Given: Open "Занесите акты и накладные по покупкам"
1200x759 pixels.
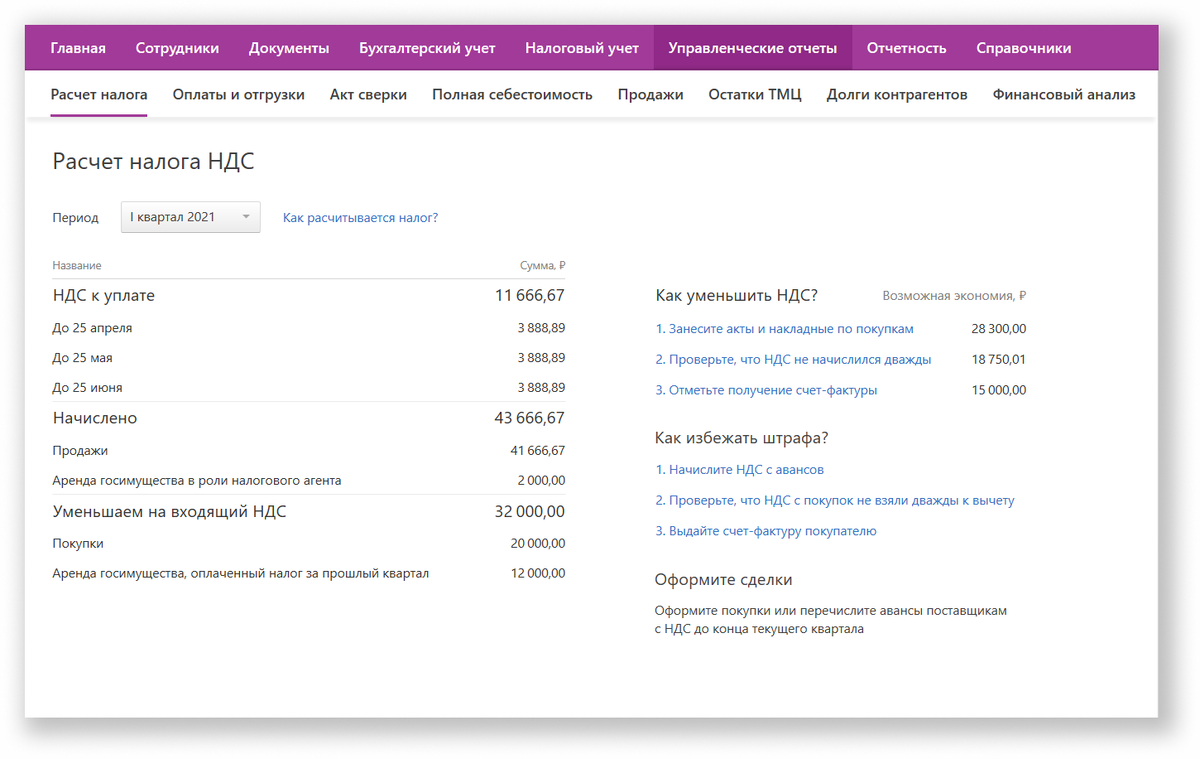Looking at the screenshot, I should coord(785,328).
